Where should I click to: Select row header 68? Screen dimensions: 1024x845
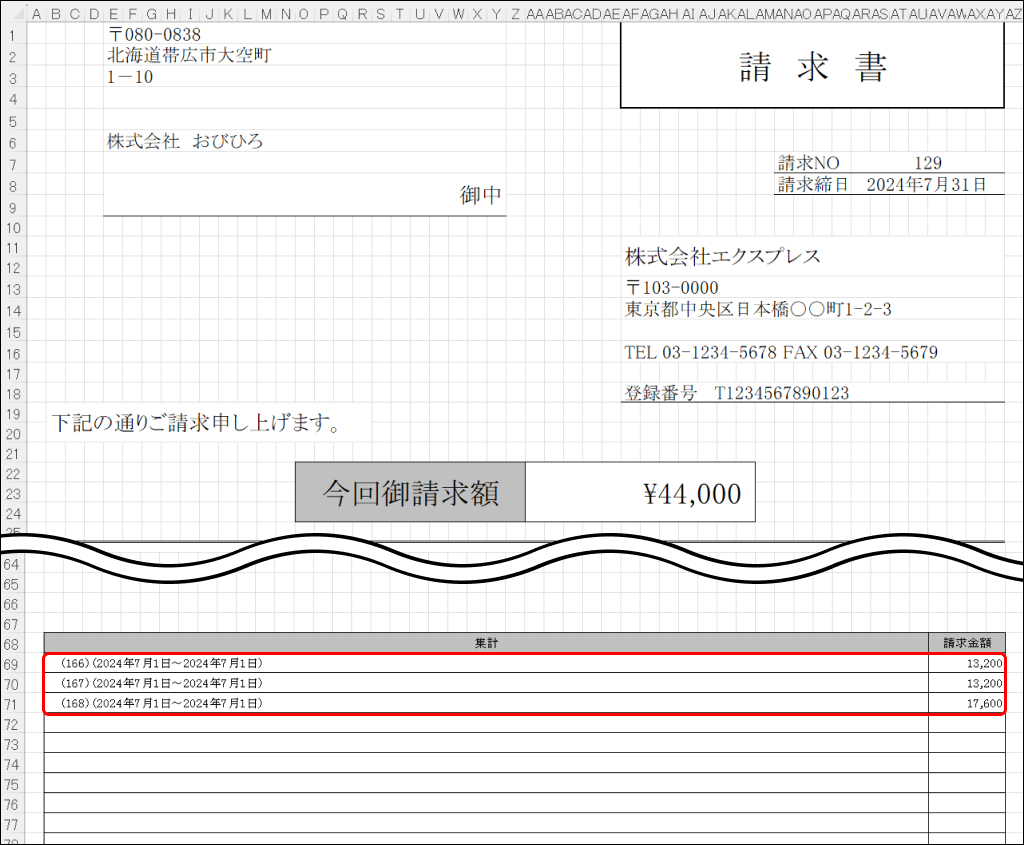point(12,645)
